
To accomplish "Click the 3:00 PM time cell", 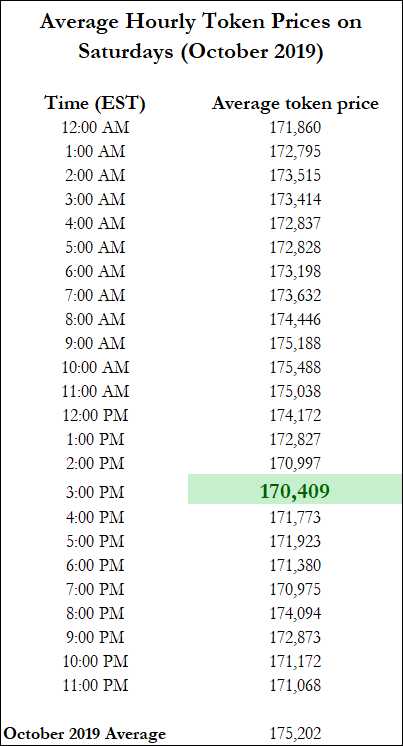I will (x=95, y=493).
